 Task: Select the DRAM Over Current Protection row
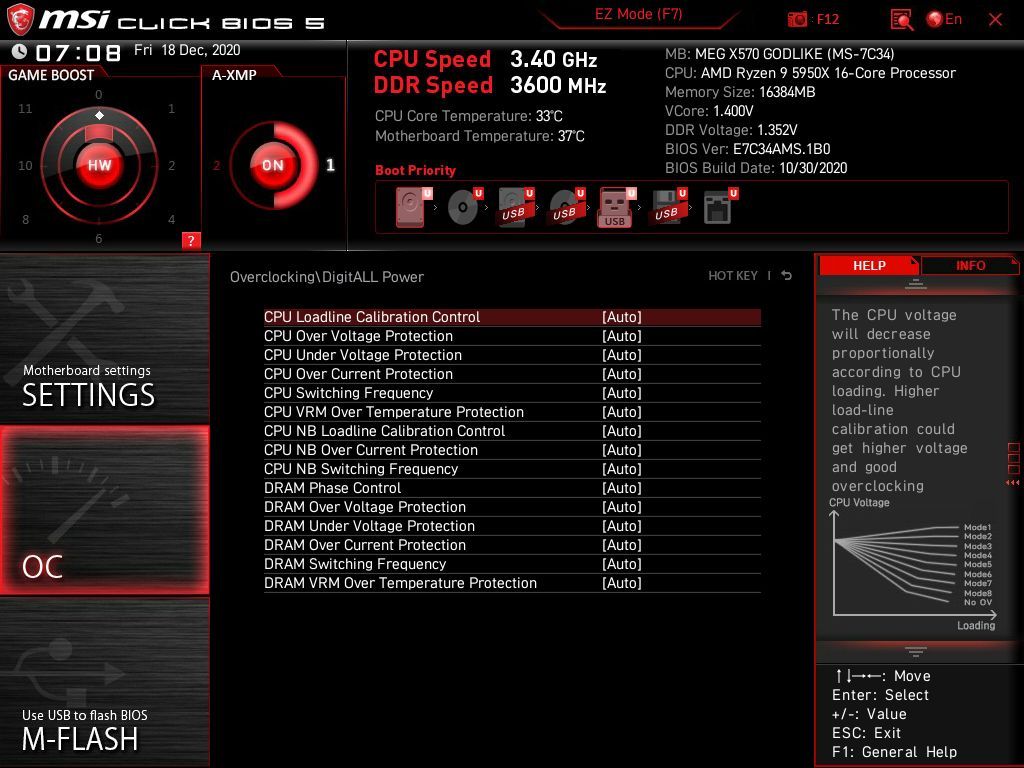pos(512,545)
